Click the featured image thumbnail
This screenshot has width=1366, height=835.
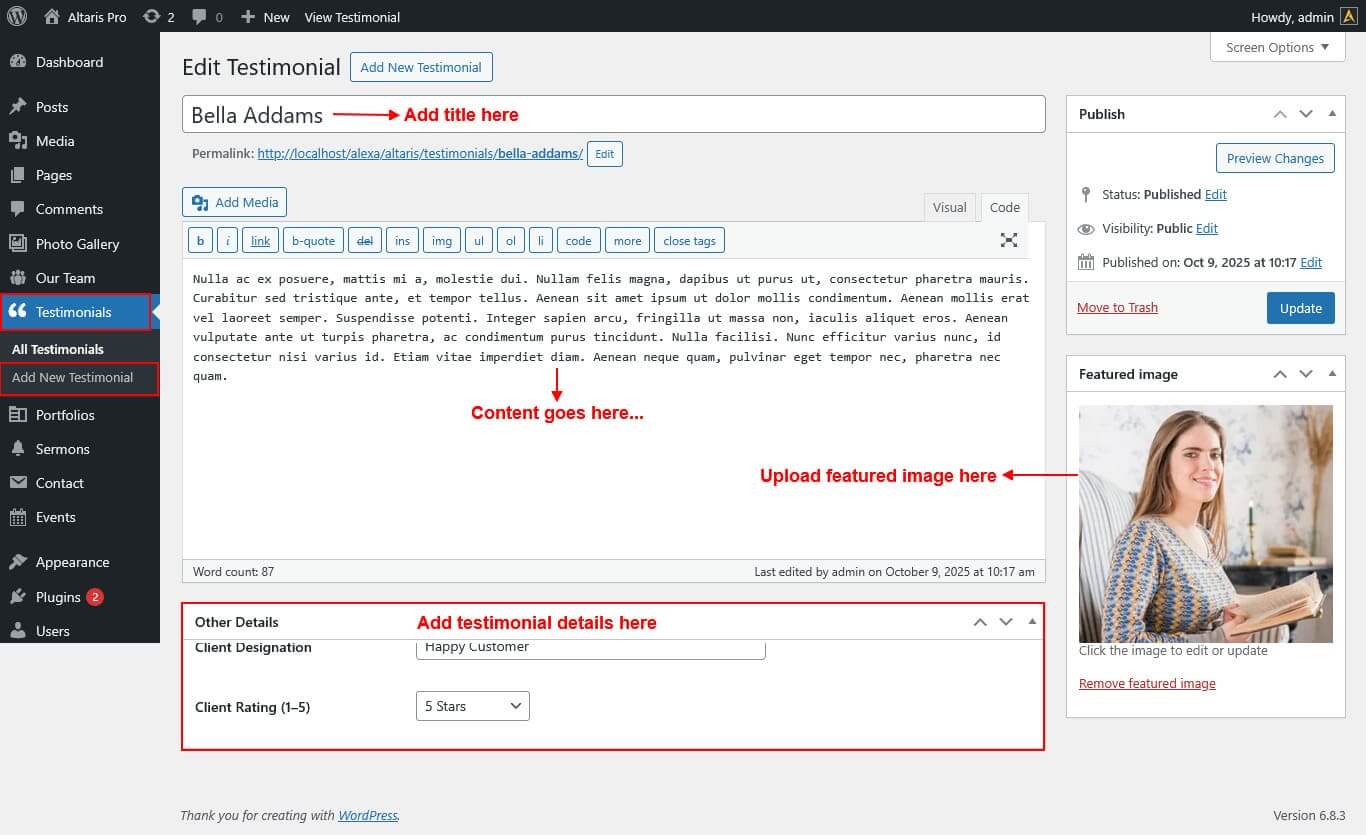1205,523
